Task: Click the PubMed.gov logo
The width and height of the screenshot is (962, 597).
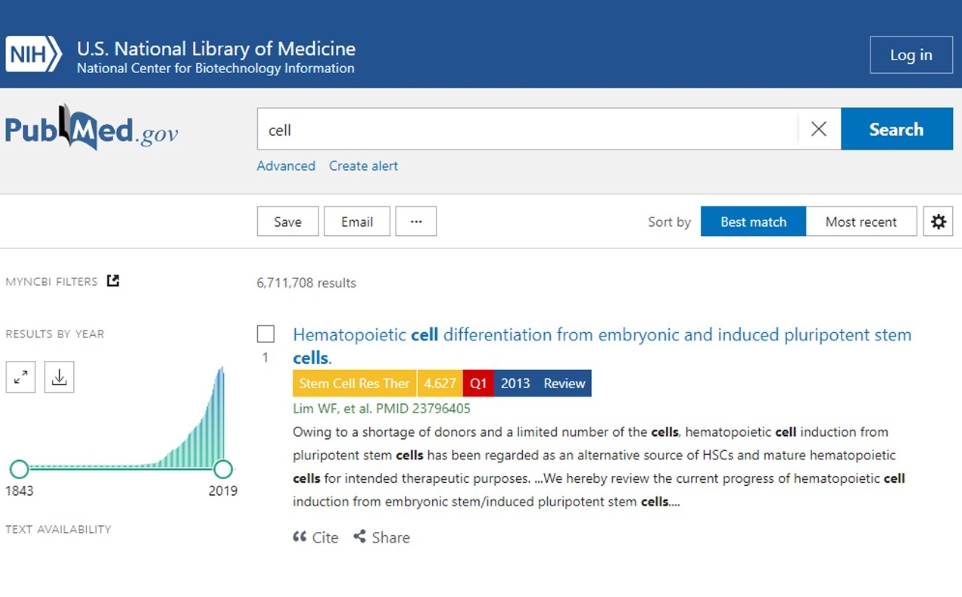Action: click(x=91, y=130)
